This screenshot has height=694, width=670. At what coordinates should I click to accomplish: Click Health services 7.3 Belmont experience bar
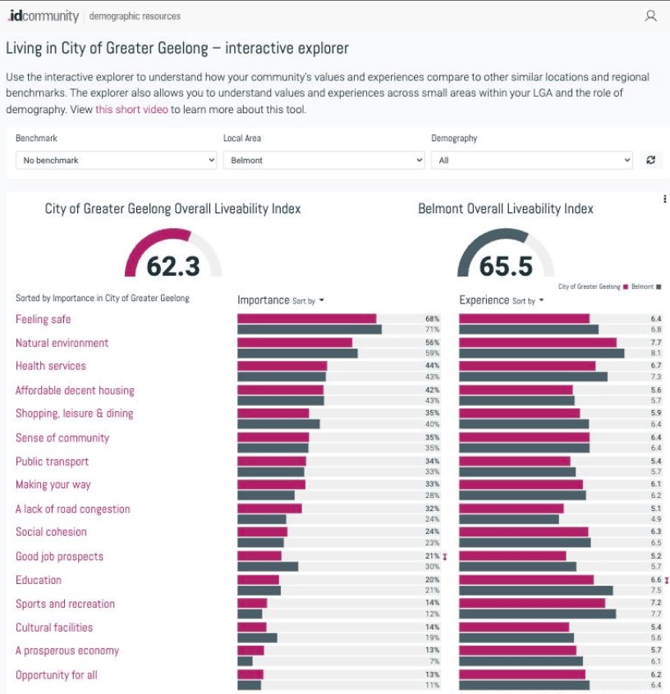point(533,377)
